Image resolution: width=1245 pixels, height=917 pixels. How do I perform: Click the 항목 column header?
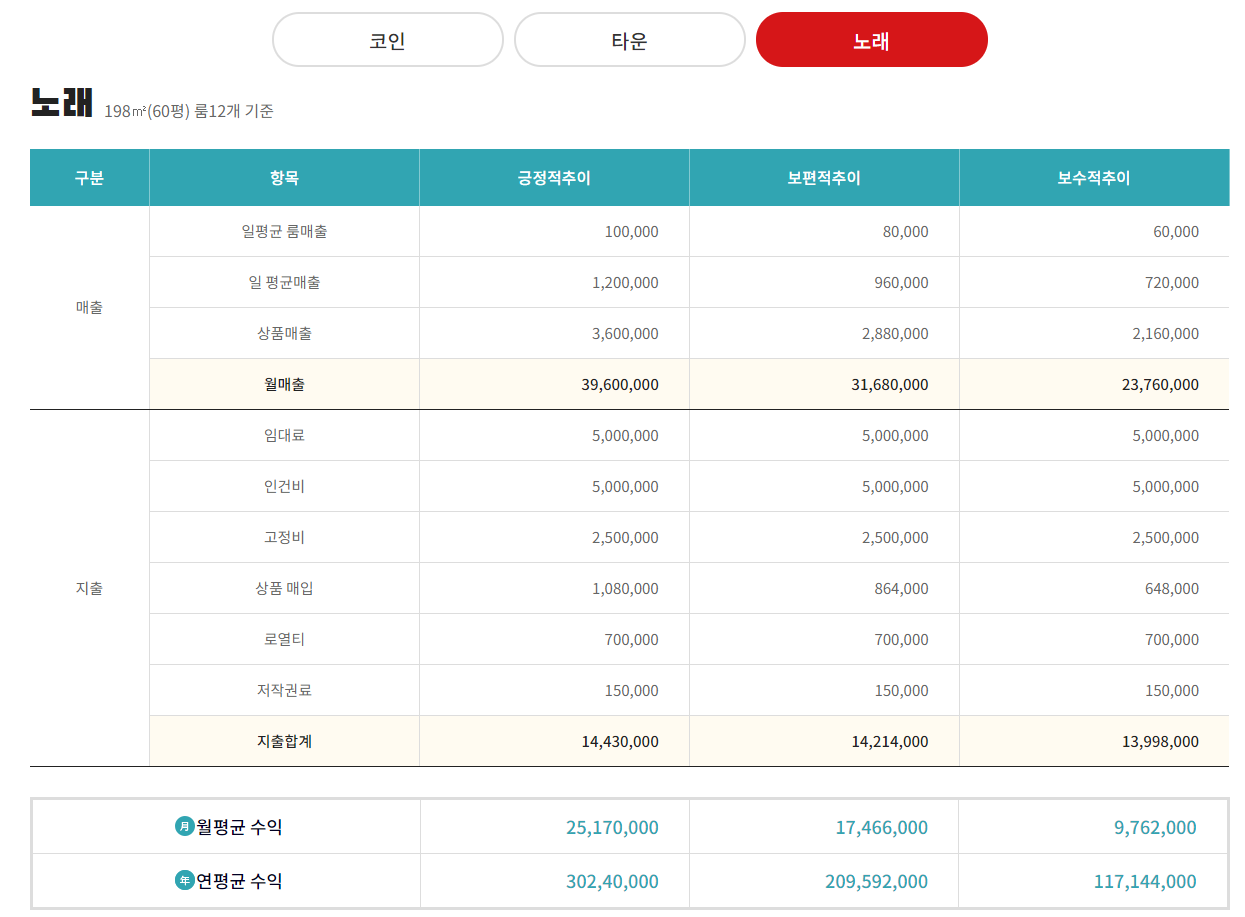click(x=283, y=177)
